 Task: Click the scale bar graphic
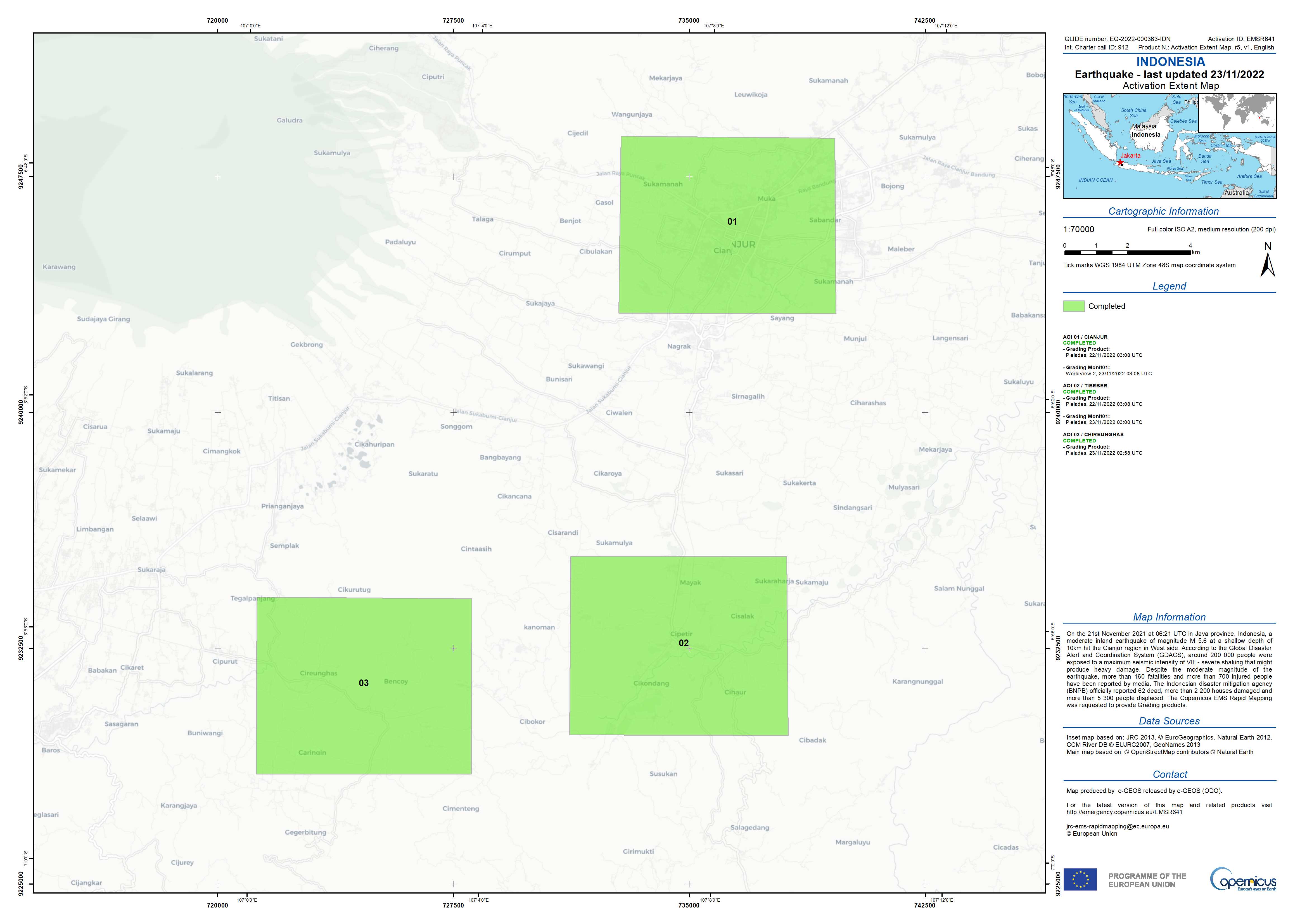coord(1128,252)
